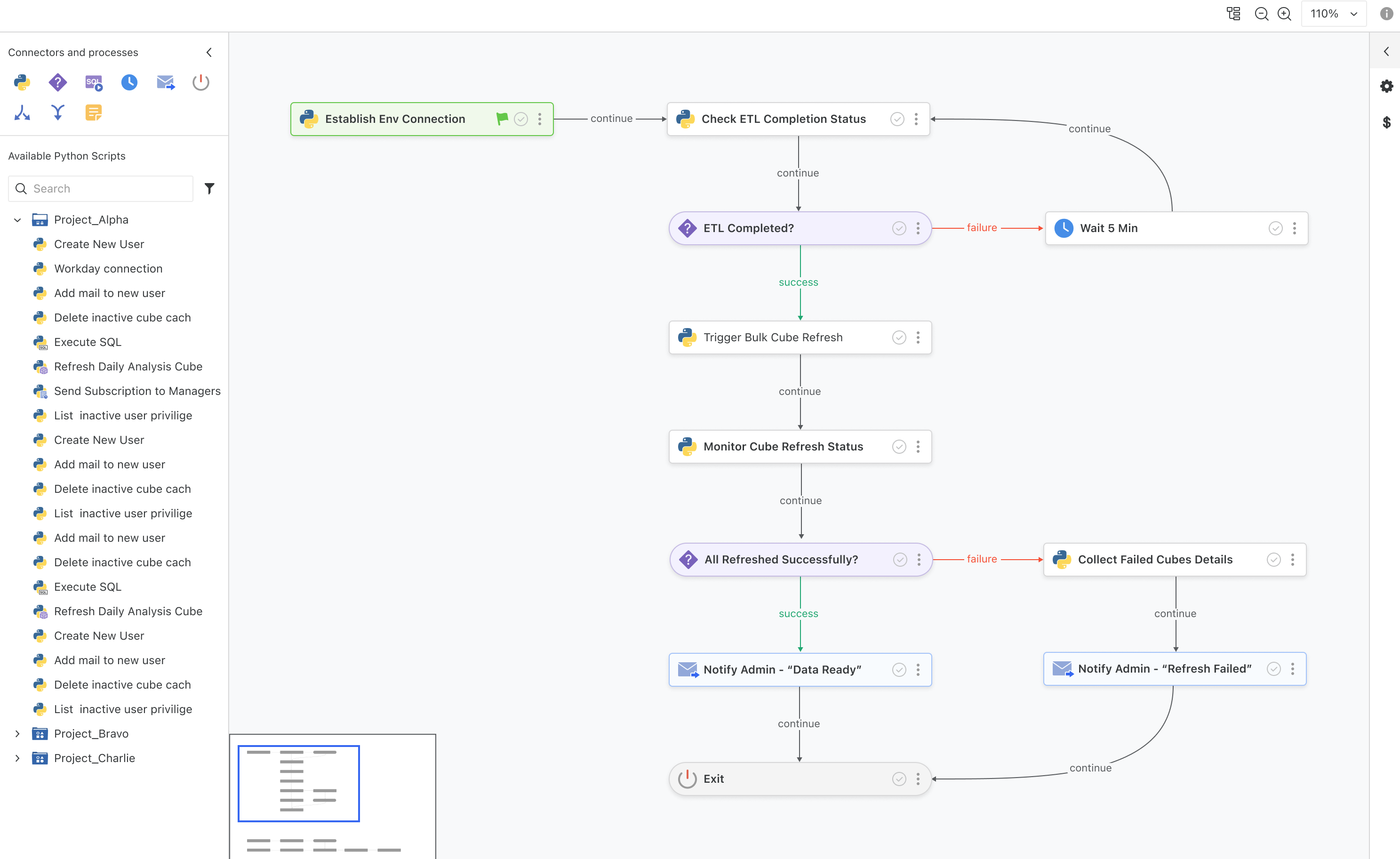Viewport: 1400px width, 859px height.
Task: Open the dollar sign parameters icon
Action: click(x=1387, y=122)
